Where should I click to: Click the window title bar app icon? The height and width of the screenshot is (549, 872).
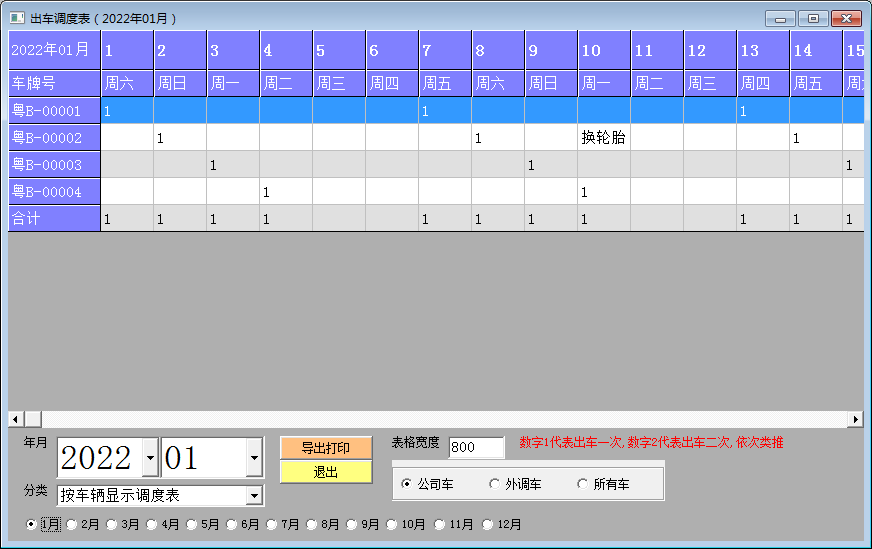[x=17, y=18]
